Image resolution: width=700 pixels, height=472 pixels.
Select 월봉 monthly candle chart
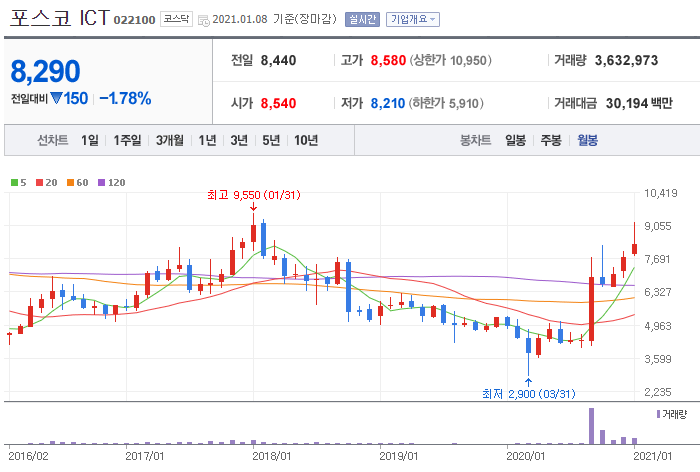click(x=588, y=140)
